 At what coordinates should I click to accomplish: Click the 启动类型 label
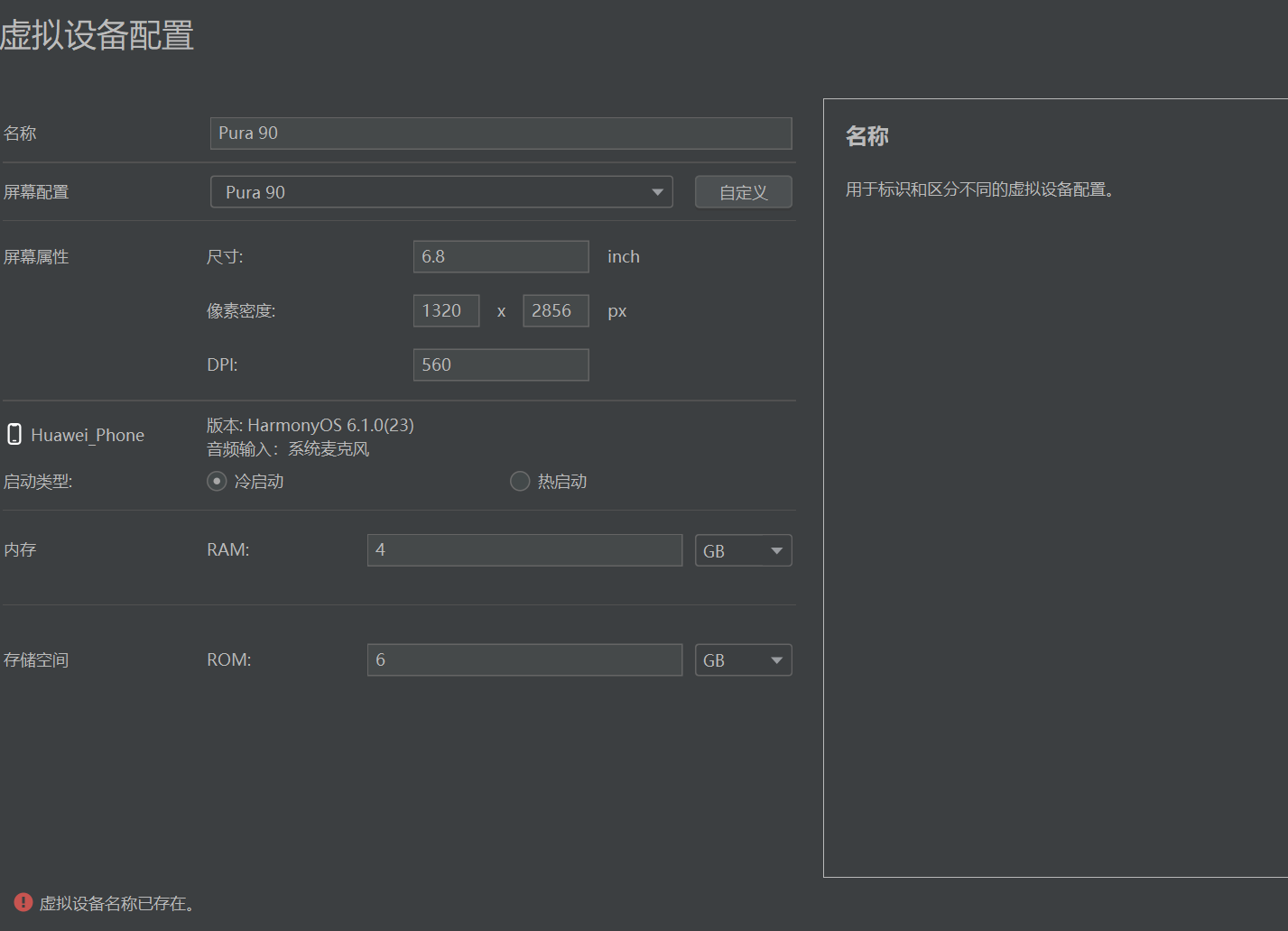coord(38,482)
